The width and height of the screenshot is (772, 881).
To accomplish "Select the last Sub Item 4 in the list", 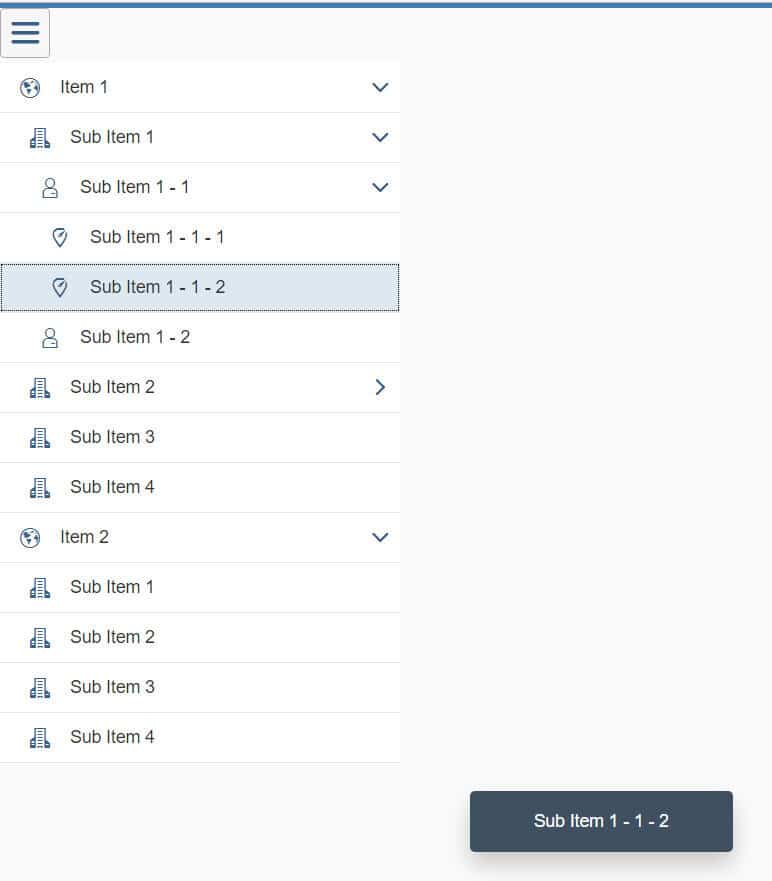I will [112, 737].
